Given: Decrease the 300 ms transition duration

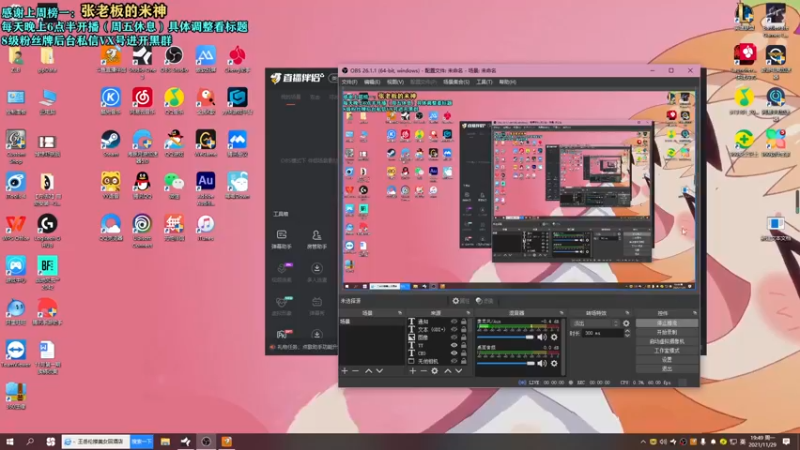Looking at the screenshot, I should 627,335.
